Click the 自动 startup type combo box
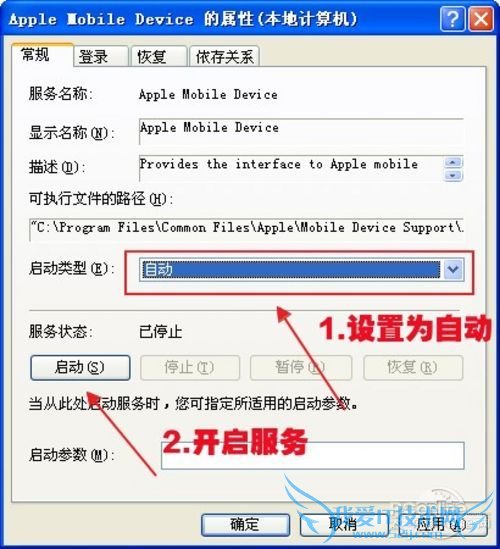This screenshot has height=549, width=500. (301, 269)
